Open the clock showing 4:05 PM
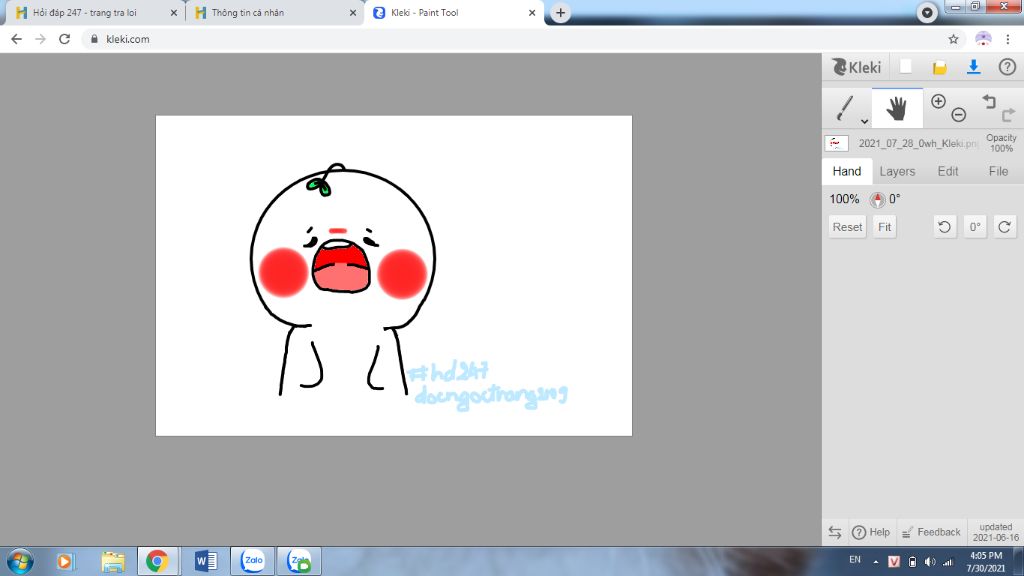Viewport: 1024px width, 576px height. point(985,562)
